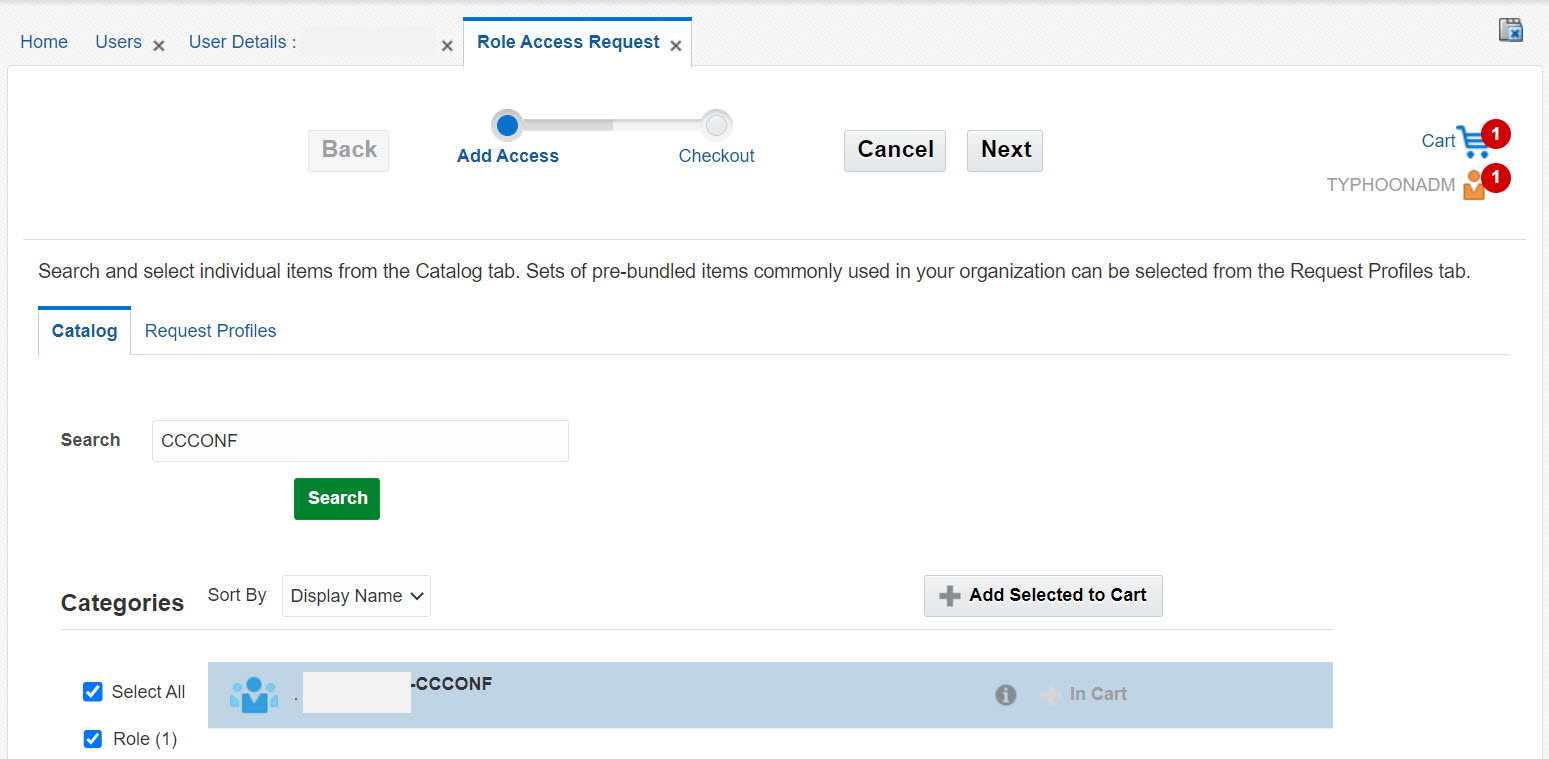Open the User Details tab

coord(242,42)
